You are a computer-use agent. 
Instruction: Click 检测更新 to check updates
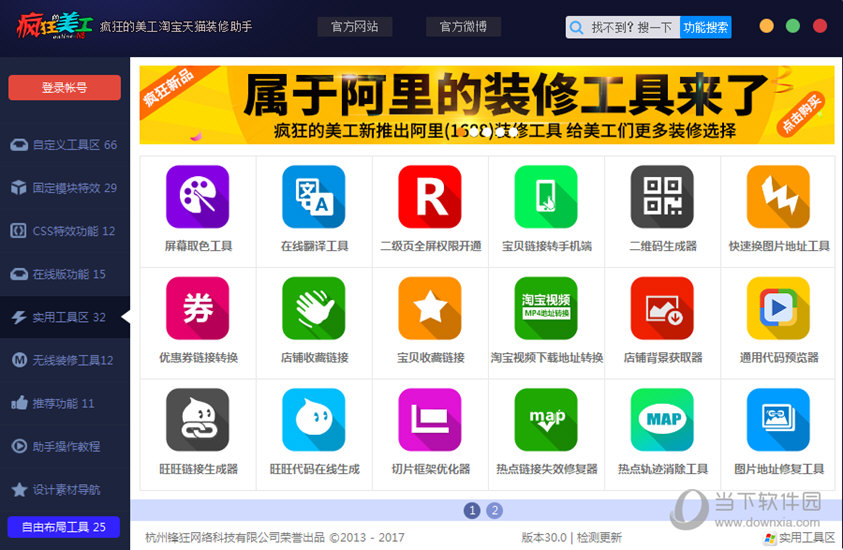point(599,538)
